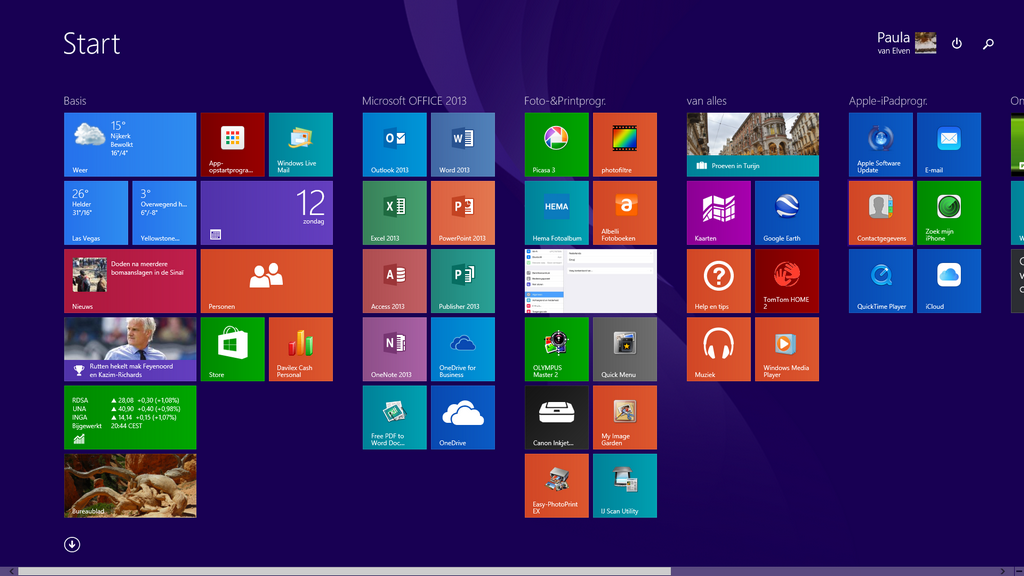Open the sports tile about Feyenoord
Viewport: 1024px width, 576px height.
point(130,349)
